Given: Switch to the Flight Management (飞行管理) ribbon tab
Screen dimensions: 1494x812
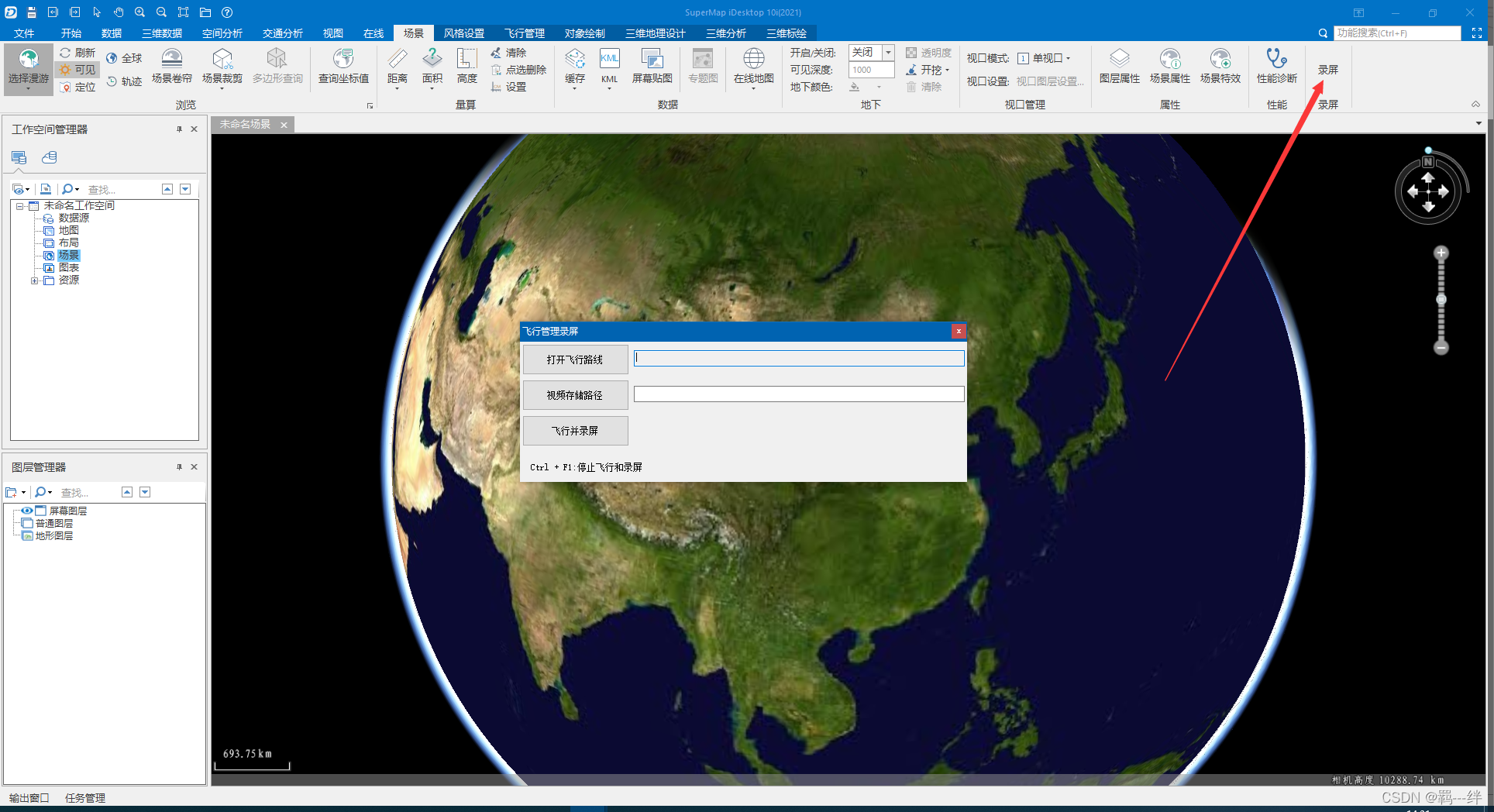Looking at the screenshot, I should [525, 33].
